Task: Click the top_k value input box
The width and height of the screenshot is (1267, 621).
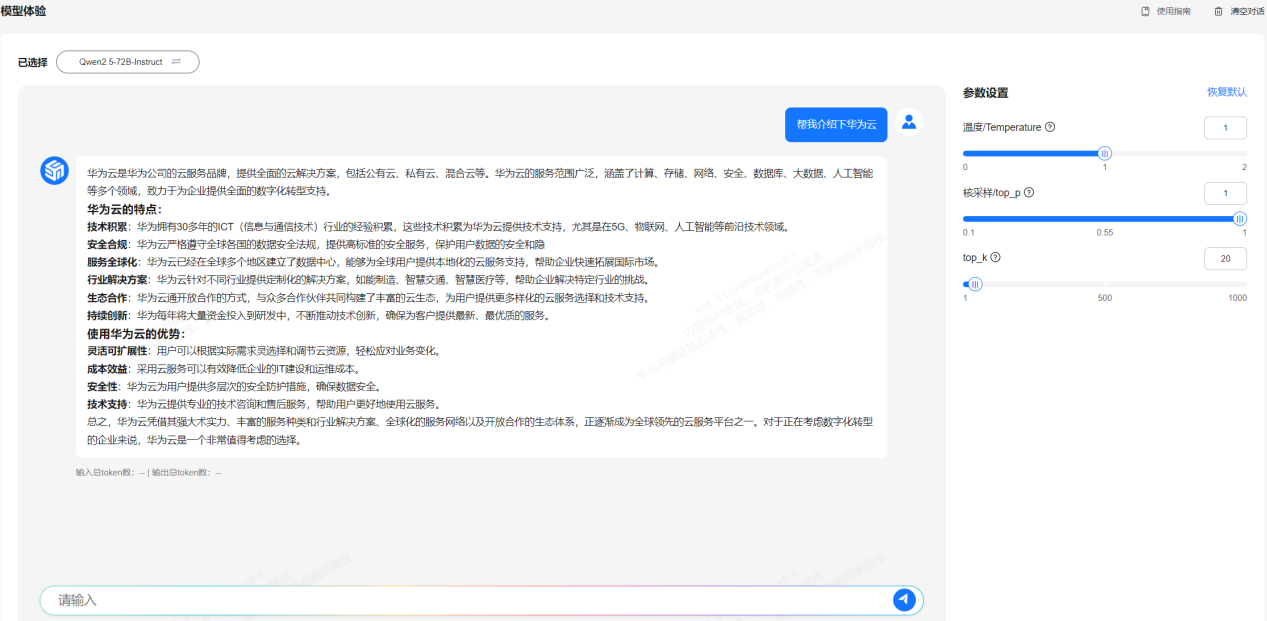Action: click(1226, 258)
